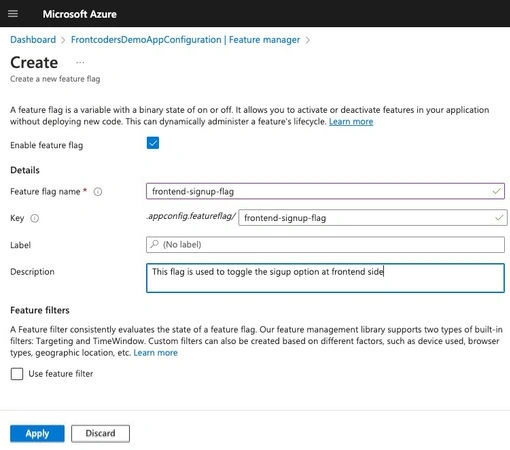Open the Label combo box
This screenshot has width=510, height=450.
click(x=325, y=245)
